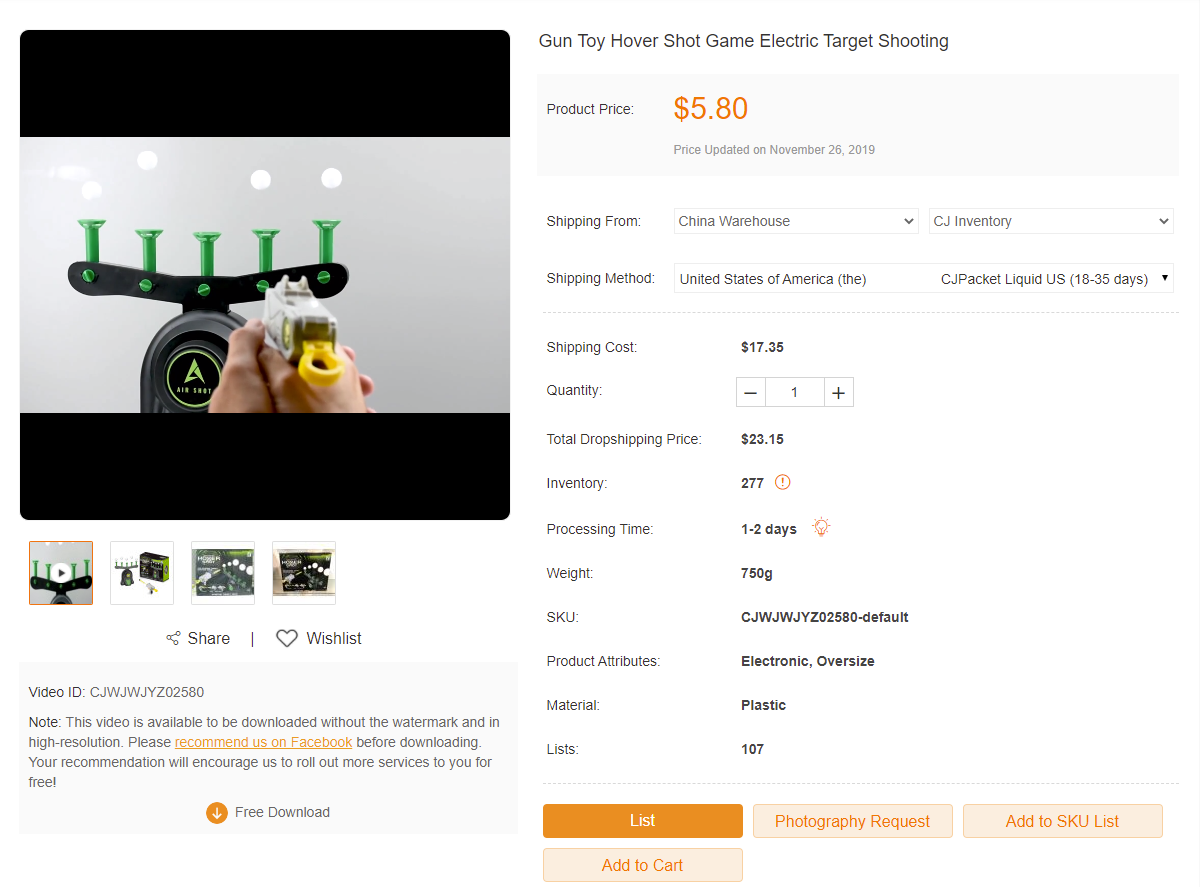Click the Wishlist heart icon

(x=287, y=639)
